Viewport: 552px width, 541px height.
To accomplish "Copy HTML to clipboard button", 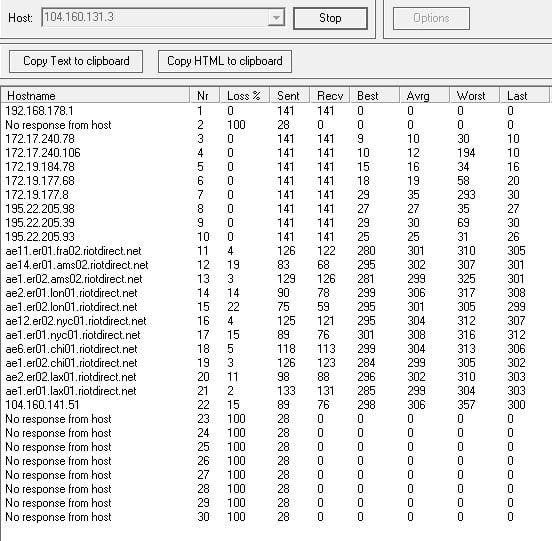I will click(x=225, y=61).
